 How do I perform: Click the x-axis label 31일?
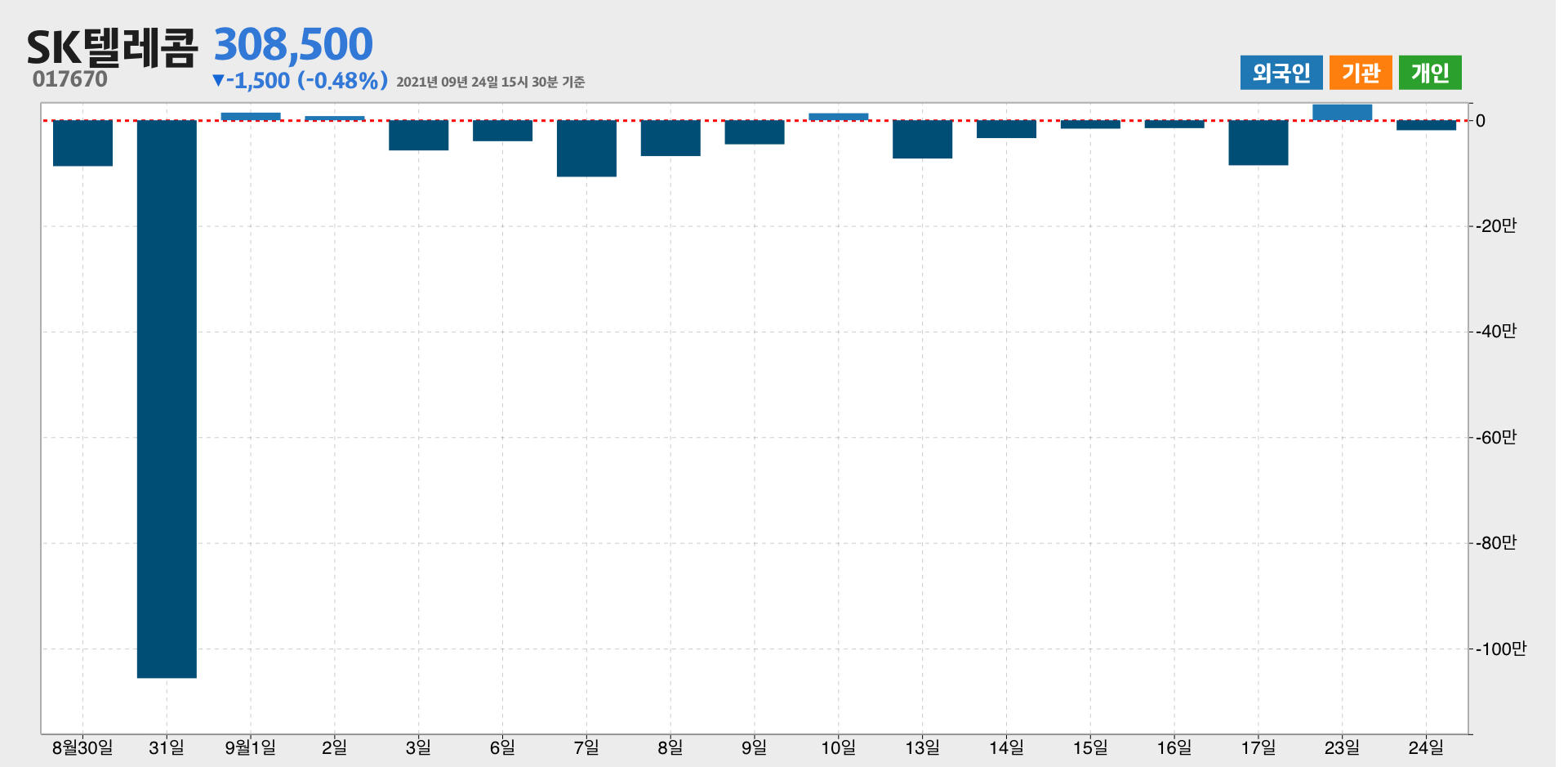[x=167, y=747]
